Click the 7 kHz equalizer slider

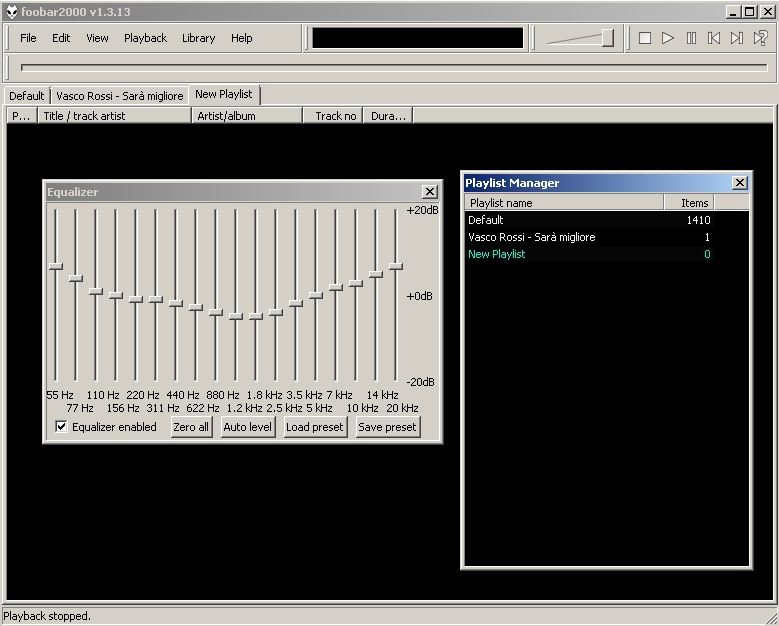336,287
